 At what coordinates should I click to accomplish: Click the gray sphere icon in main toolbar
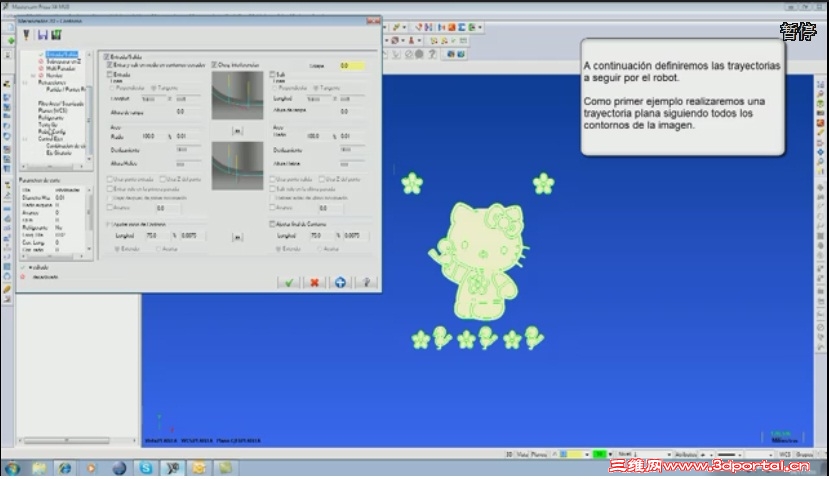pos(419,54)
